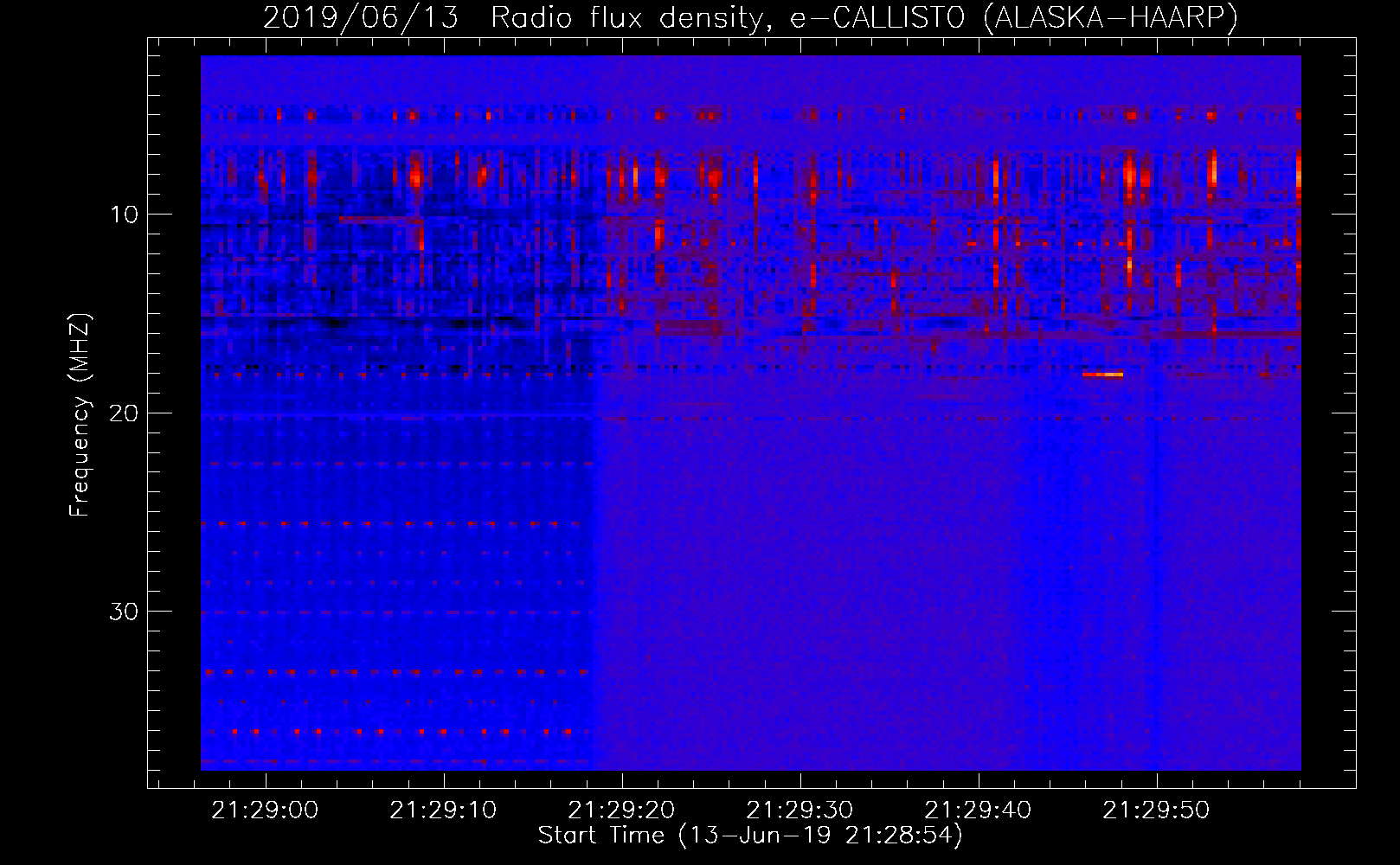1400x865 pixels.
Task: Click the bright horizontal burst near 18 MHz
Action: click(x=1102, y=375)
